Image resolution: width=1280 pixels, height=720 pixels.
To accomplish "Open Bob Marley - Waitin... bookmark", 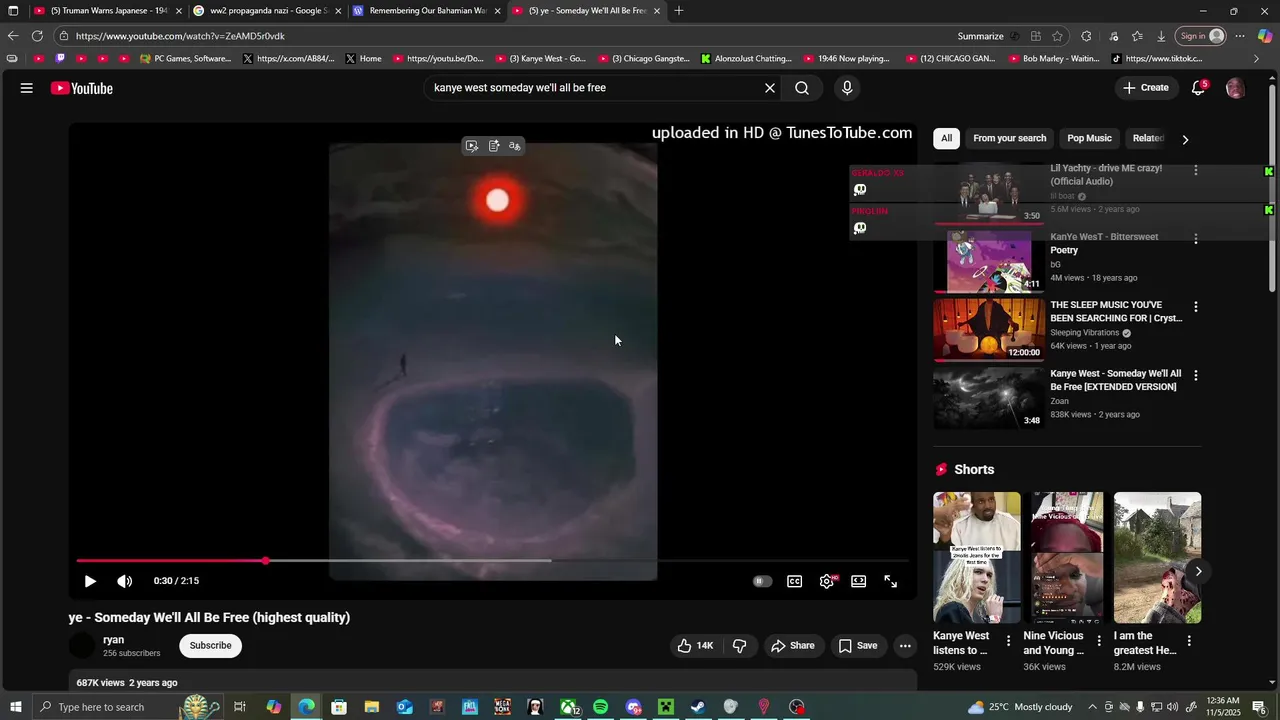I will (1052, 59).
